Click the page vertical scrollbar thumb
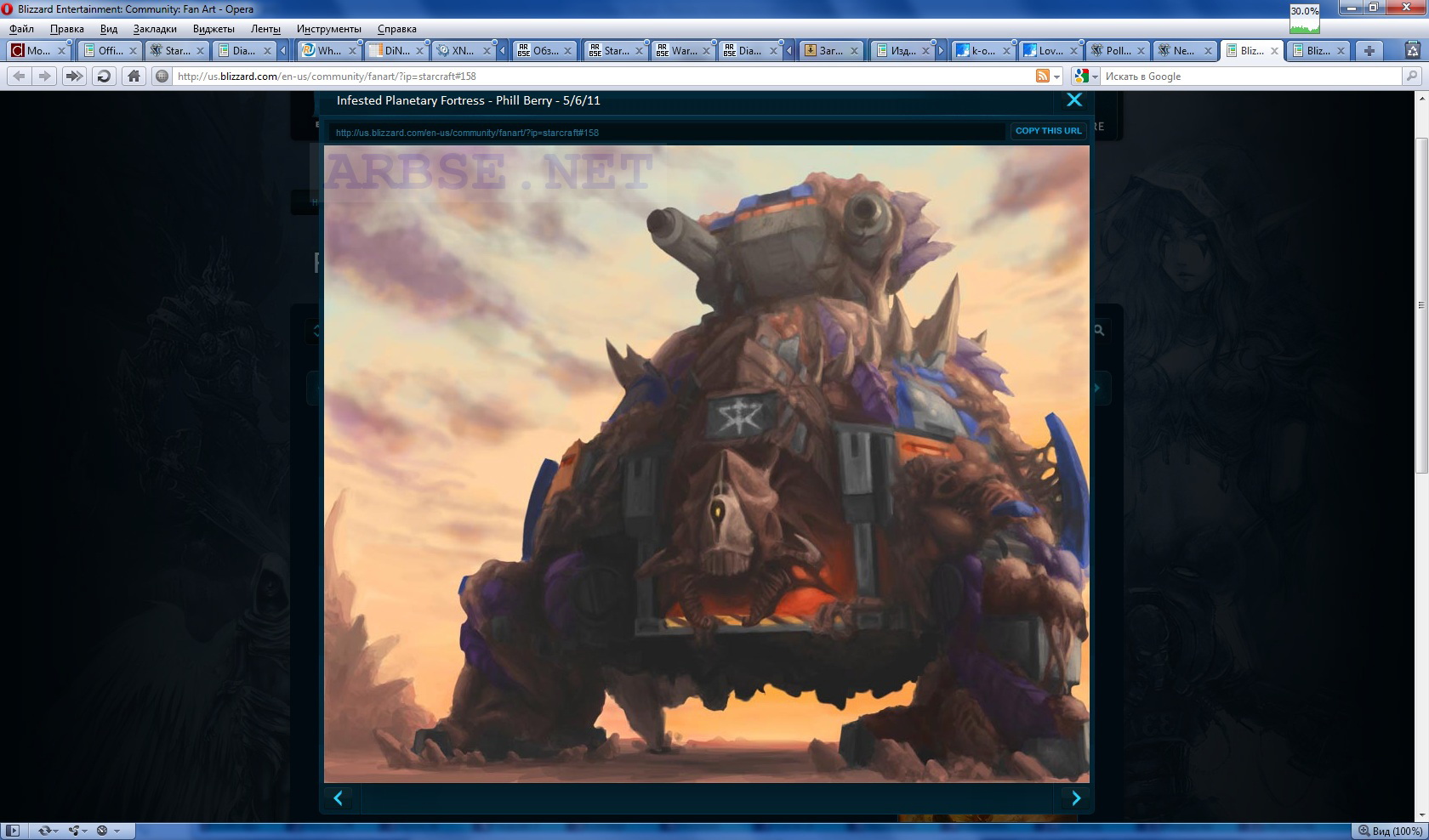Screen dimensions: 1429x840 [x=1421, y=304]
